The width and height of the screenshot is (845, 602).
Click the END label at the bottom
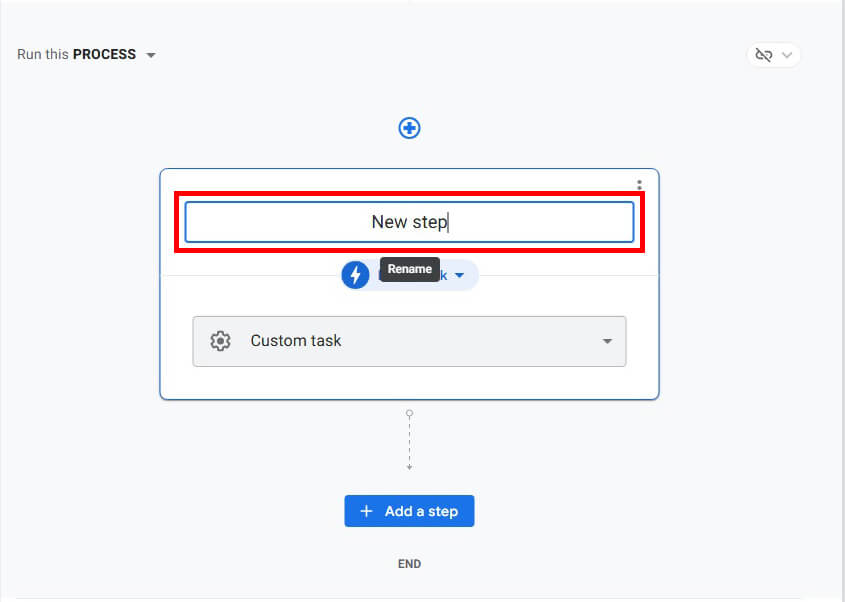[409, 564]
